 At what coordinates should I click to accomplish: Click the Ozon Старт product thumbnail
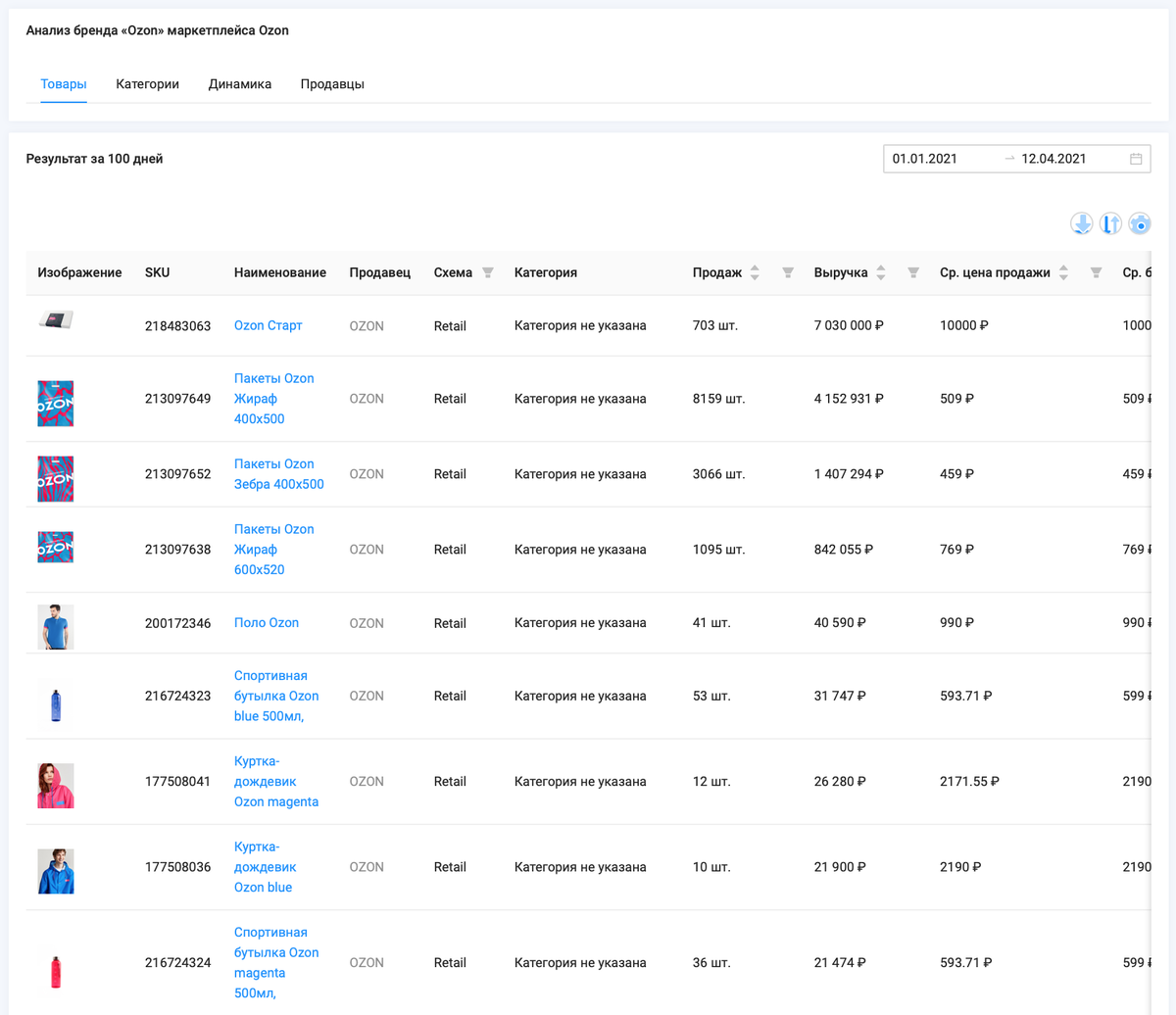[56, 319]
